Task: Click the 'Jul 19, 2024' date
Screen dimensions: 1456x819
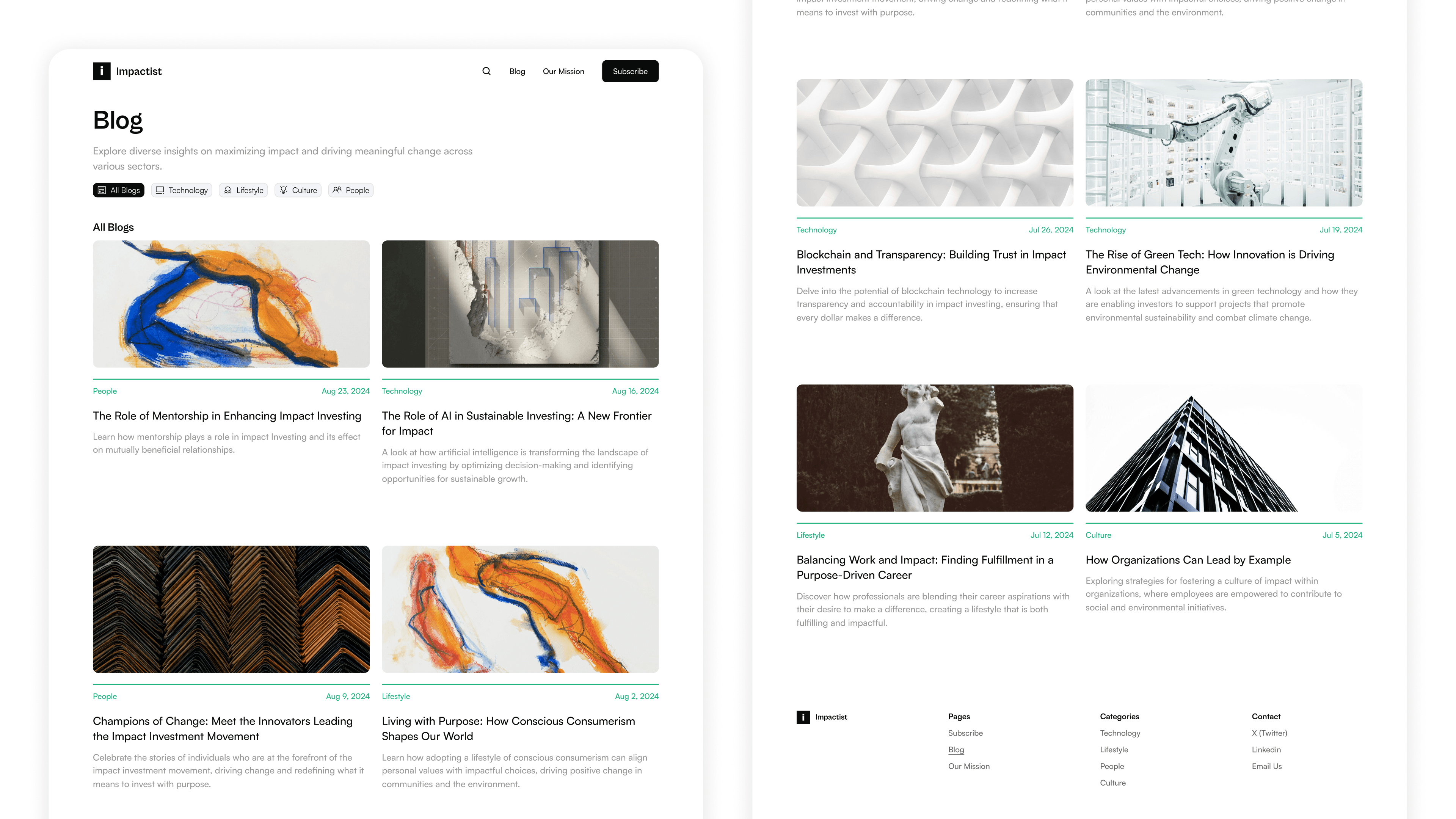Action: [x=1341, y=230]
